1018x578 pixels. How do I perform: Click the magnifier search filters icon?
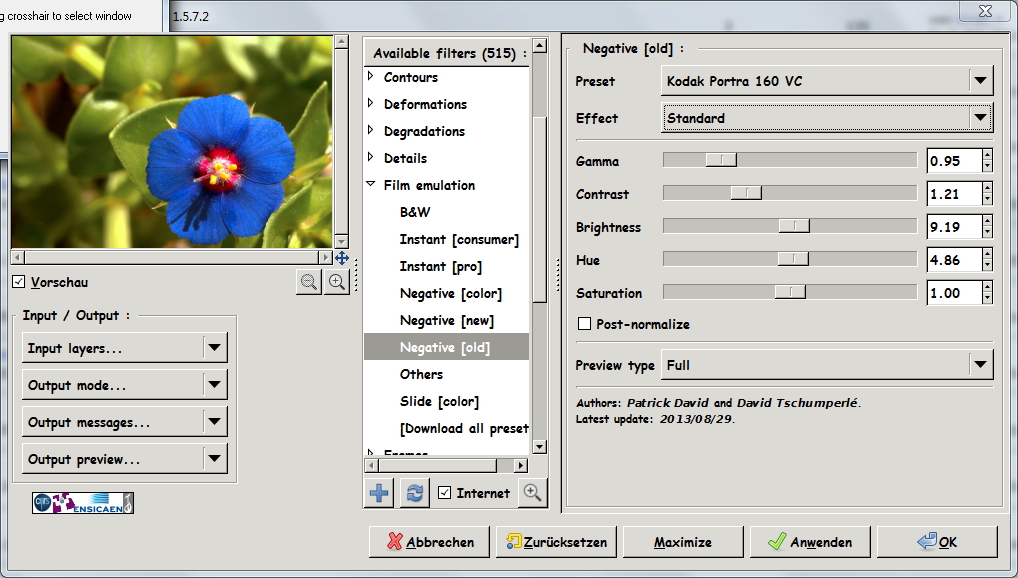[532, 493]
